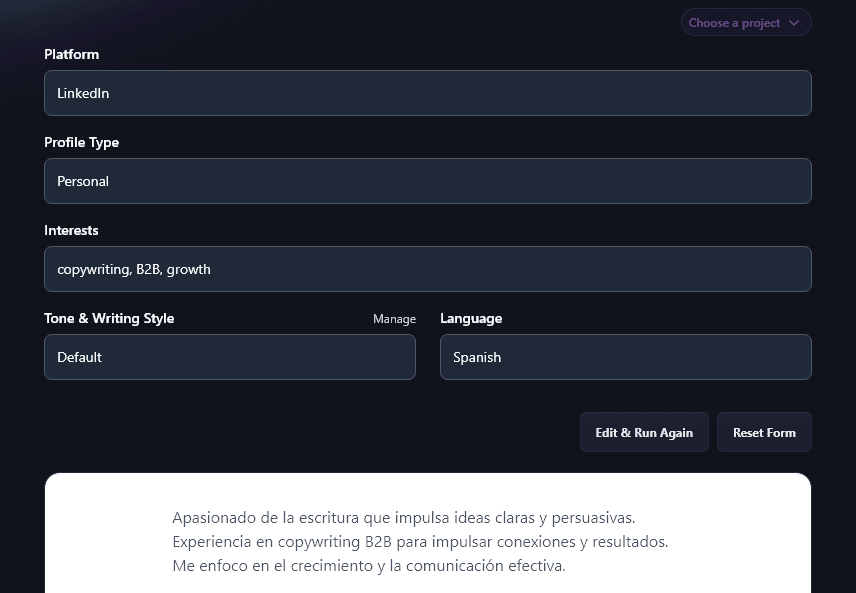Image resolution: width=856 pixels, height=593 pixels.
Task: Click the Default value in tone field
Action: tap(79, 357)
